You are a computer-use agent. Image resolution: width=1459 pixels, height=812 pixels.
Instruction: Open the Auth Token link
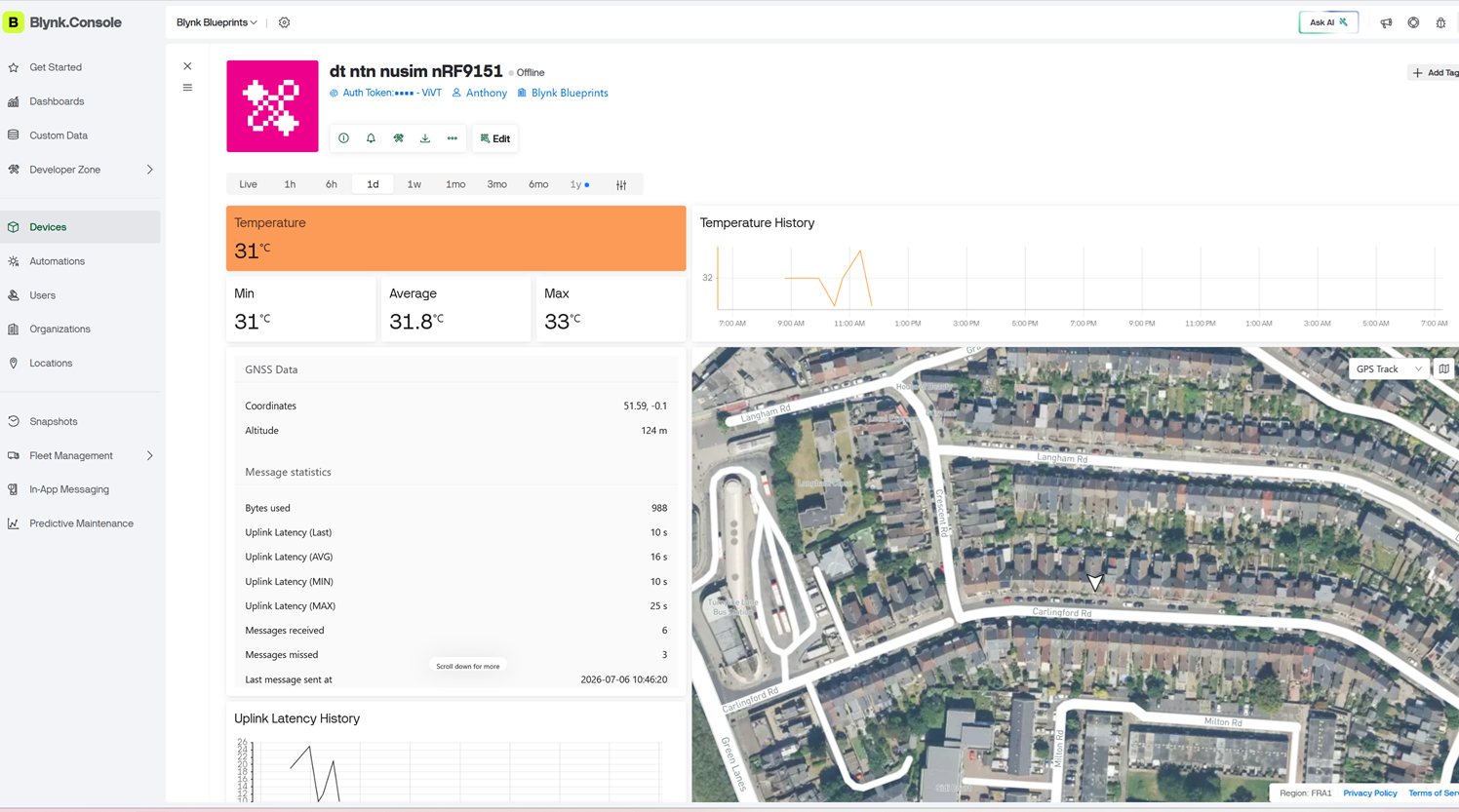click(x=385, y=93)
